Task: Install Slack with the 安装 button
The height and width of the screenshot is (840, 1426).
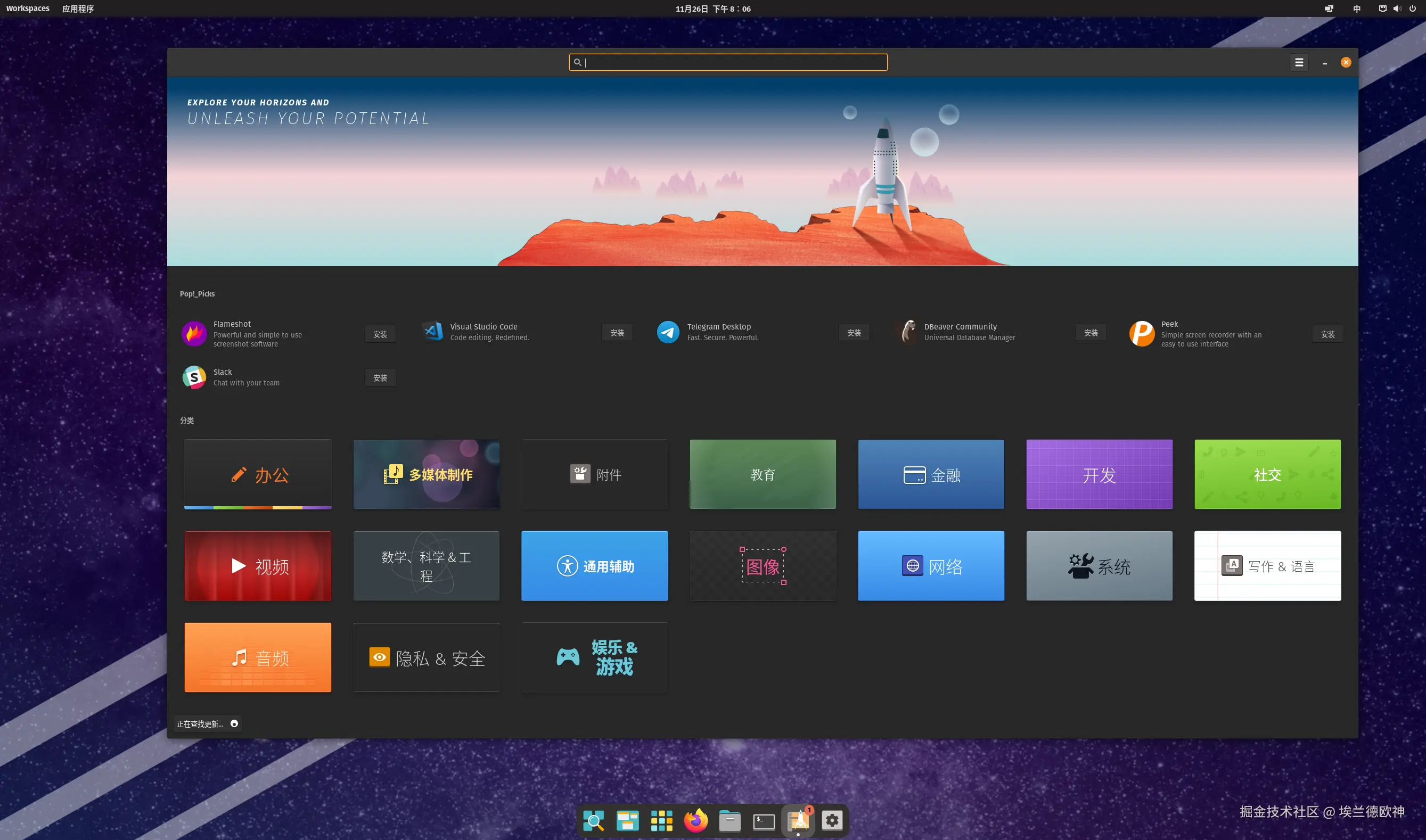Action: click(380, 377)
